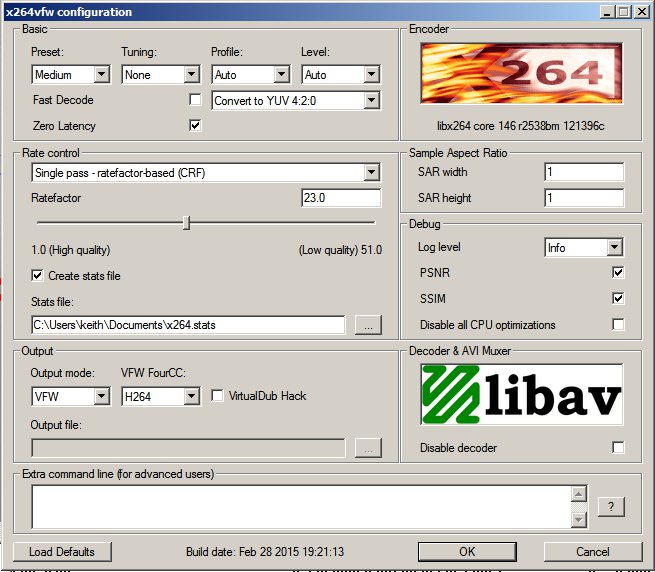Click the '(Low quality) 51.0' label
This screenshot has height=572, width=655.
(x=340, y=250)
